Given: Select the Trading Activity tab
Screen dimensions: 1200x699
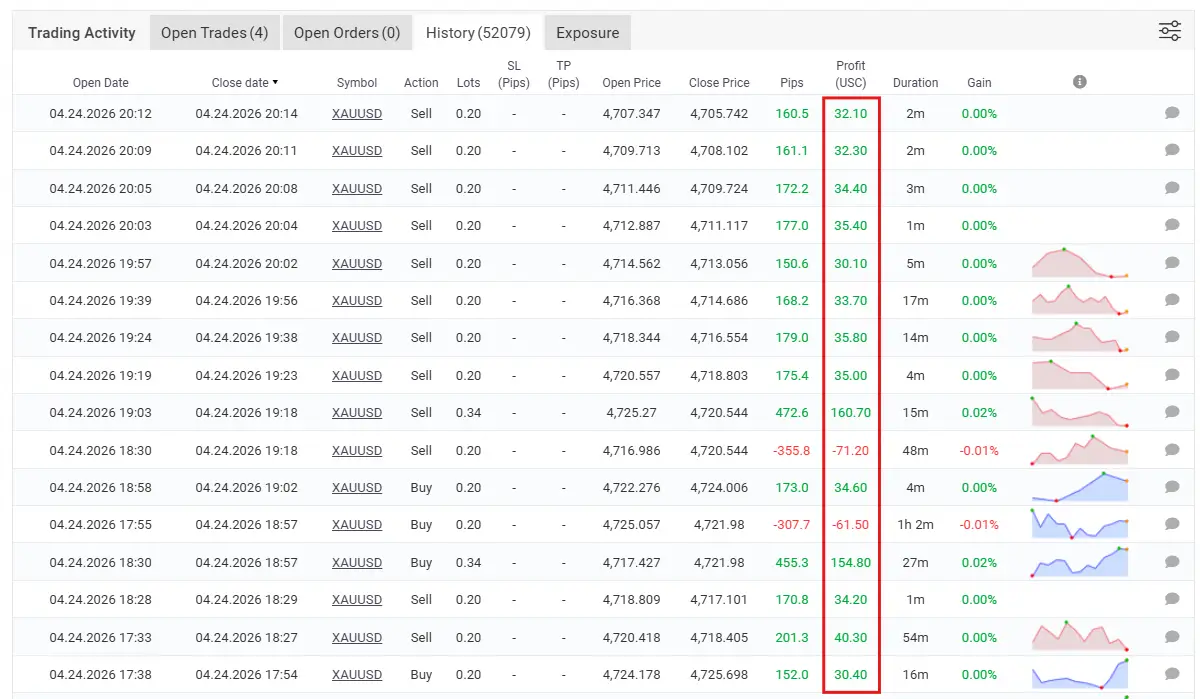Looking at the screenshot, I should [x=82, y=33].
